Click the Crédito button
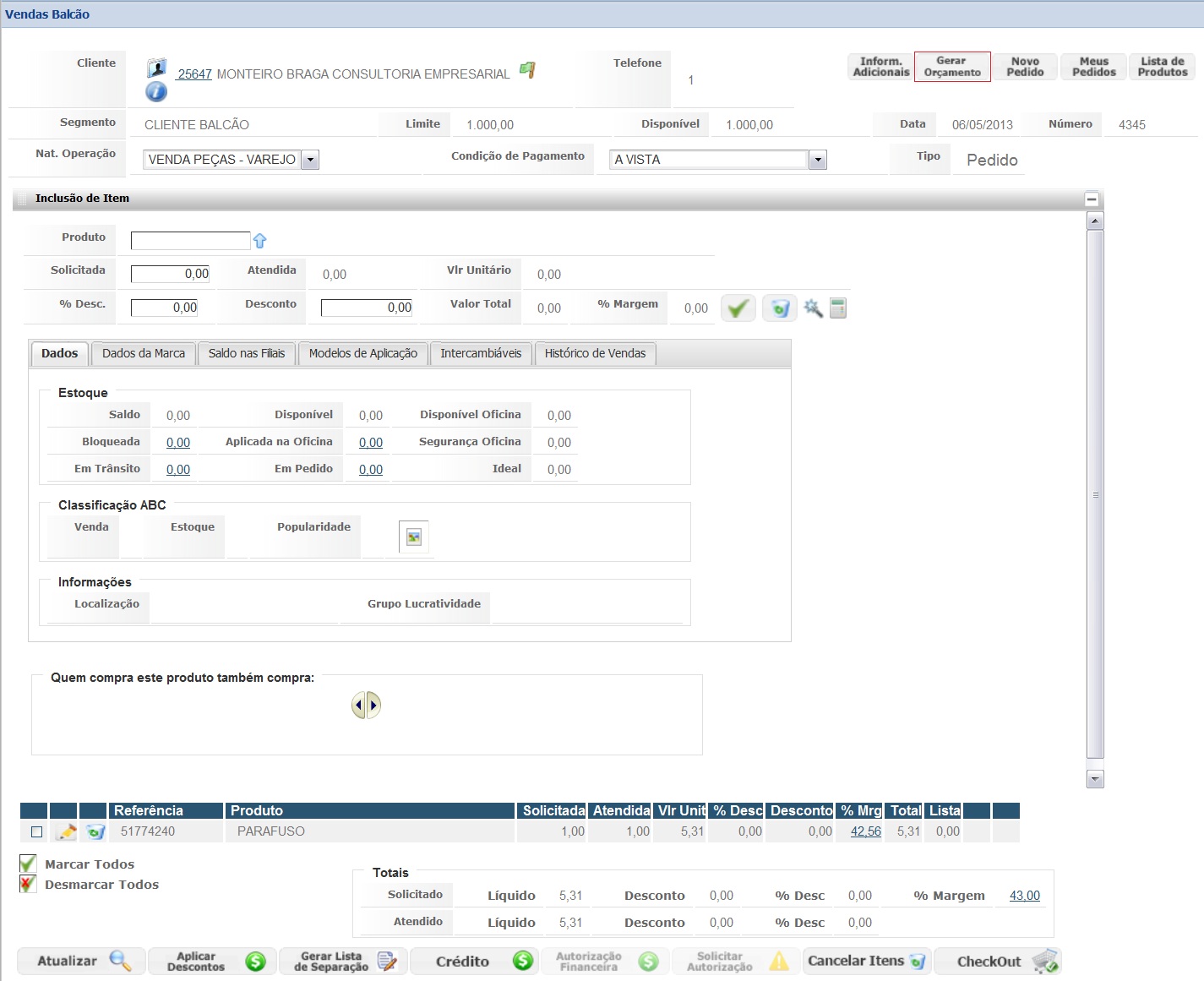Image resolution: width=1204 pixels, height=981 pixels. 474,962
